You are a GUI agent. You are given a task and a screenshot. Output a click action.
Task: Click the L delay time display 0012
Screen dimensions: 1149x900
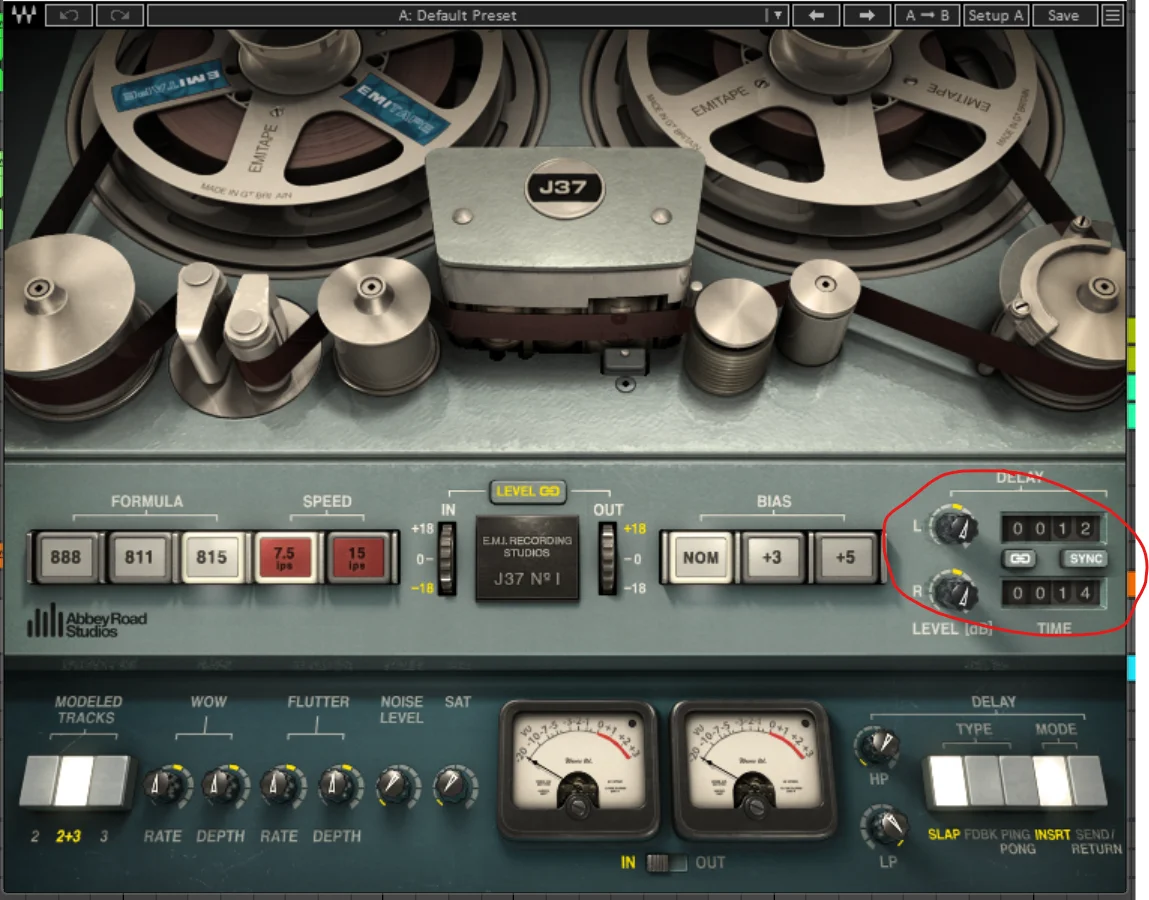1052,528
